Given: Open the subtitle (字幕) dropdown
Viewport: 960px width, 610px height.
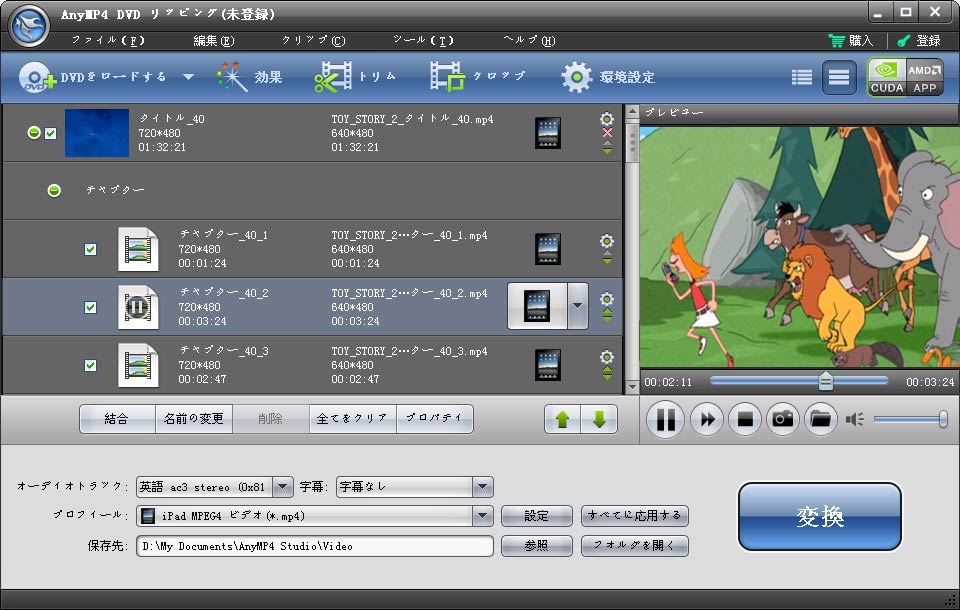Looking at the screenshot, I should tap(482, 487).
